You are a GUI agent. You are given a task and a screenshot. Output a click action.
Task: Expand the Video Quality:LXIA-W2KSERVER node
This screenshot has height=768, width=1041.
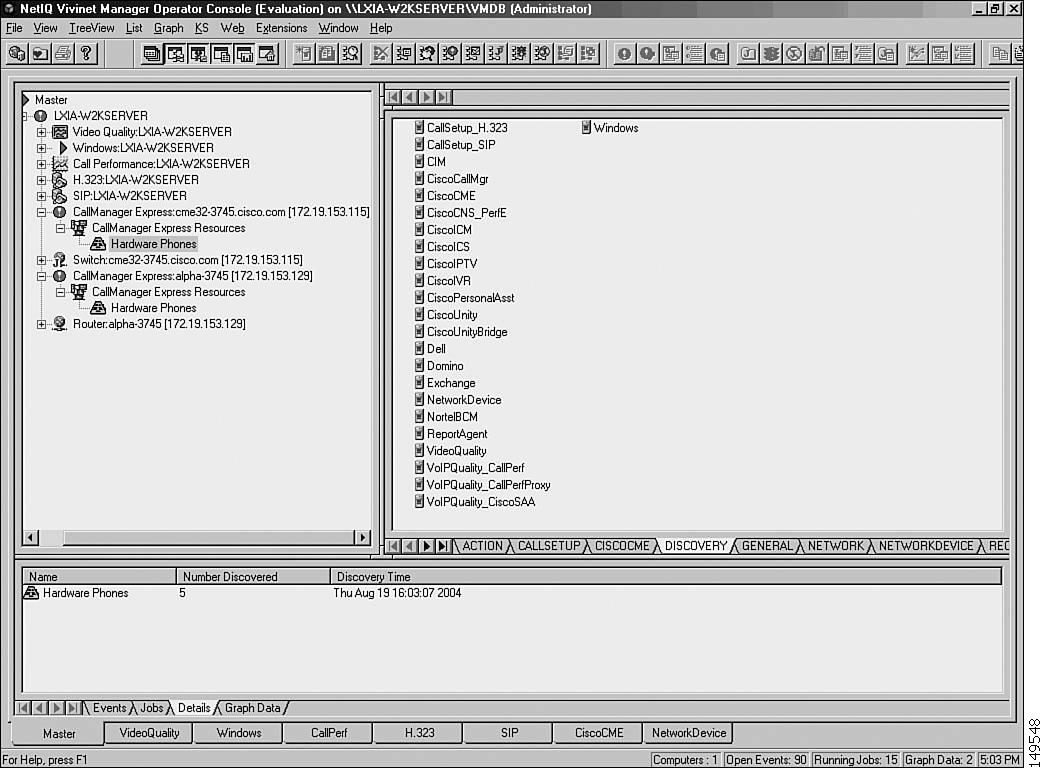pyautogui.click(x=41, y=132)
